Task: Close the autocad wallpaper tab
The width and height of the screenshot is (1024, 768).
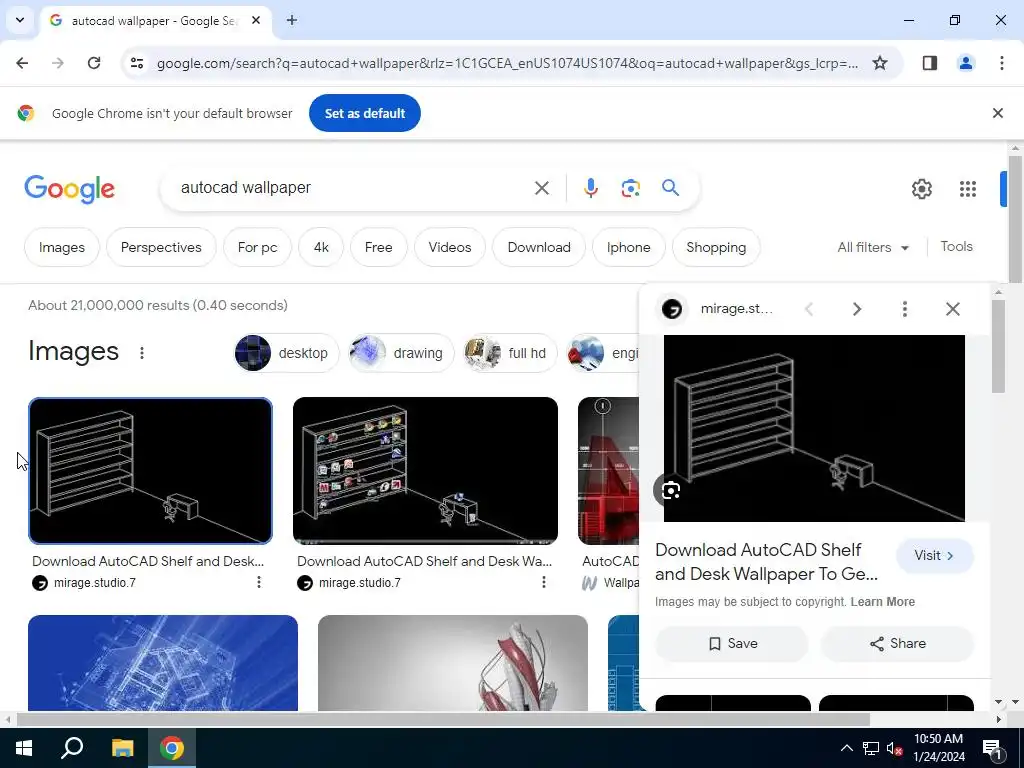Action: (256, 20)
